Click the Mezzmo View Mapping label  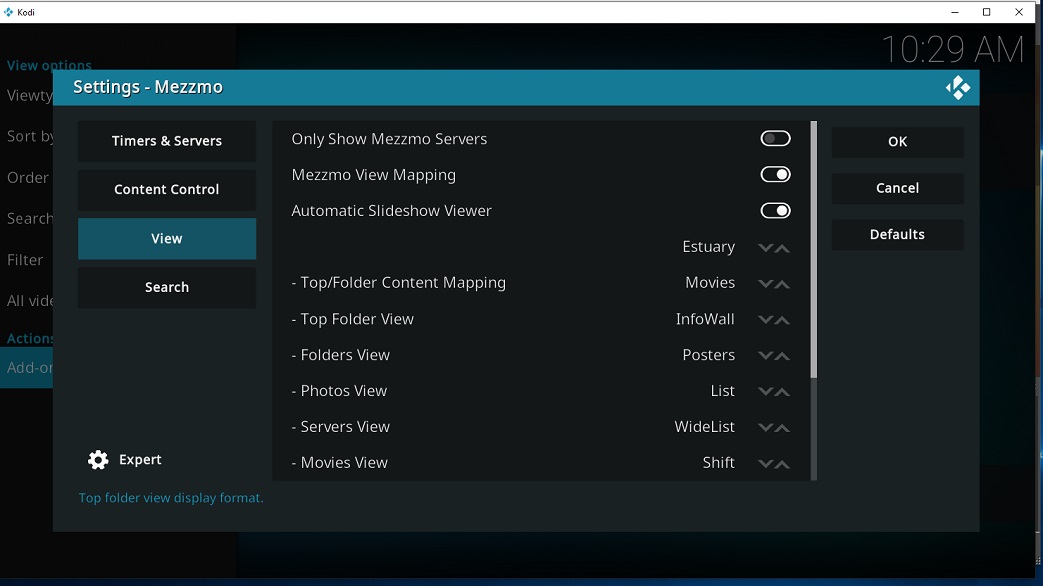(x=374, y=175)
